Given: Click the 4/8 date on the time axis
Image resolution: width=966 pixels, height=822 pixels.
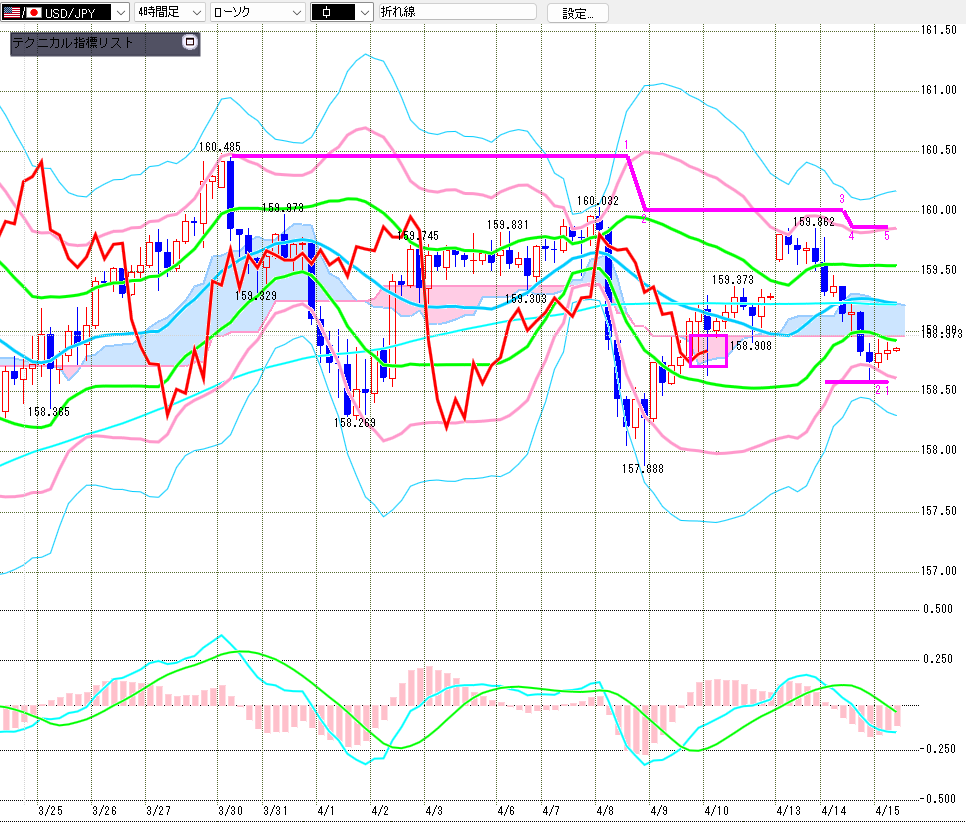Looking at the screenshot, I should [x=604, y=810].
